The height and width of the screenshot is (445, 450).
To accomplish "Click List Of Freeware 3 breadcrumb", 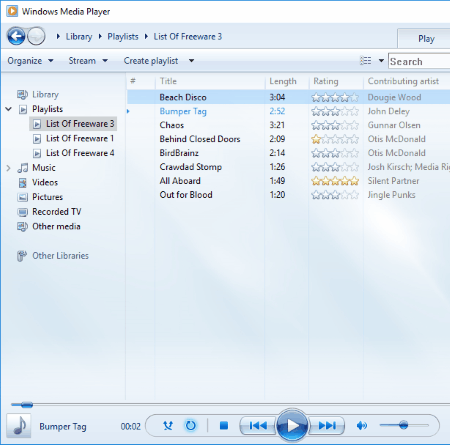I will pos(188,36).
